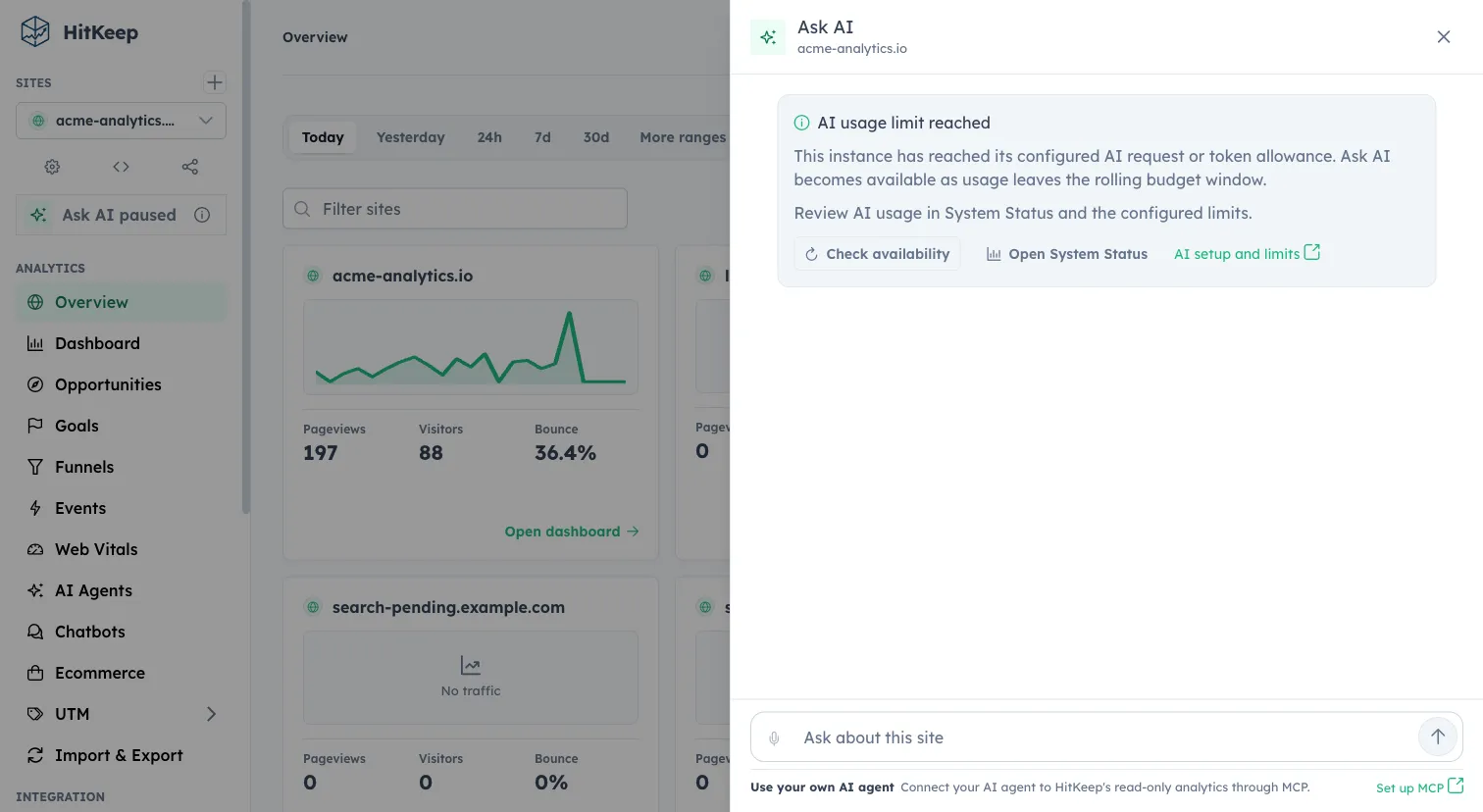Open dashboard link for acme-analytics.io
Screen dimensions: 1483x812
572,532
